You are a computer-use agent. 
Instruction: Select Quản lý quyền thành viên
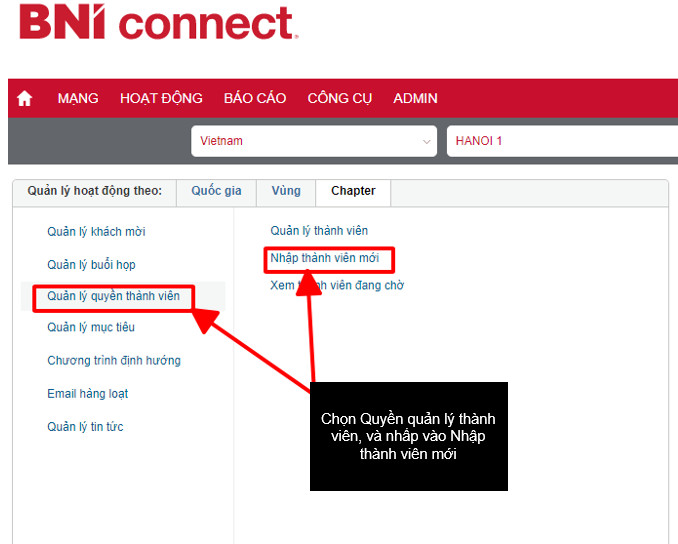(113, 296)
